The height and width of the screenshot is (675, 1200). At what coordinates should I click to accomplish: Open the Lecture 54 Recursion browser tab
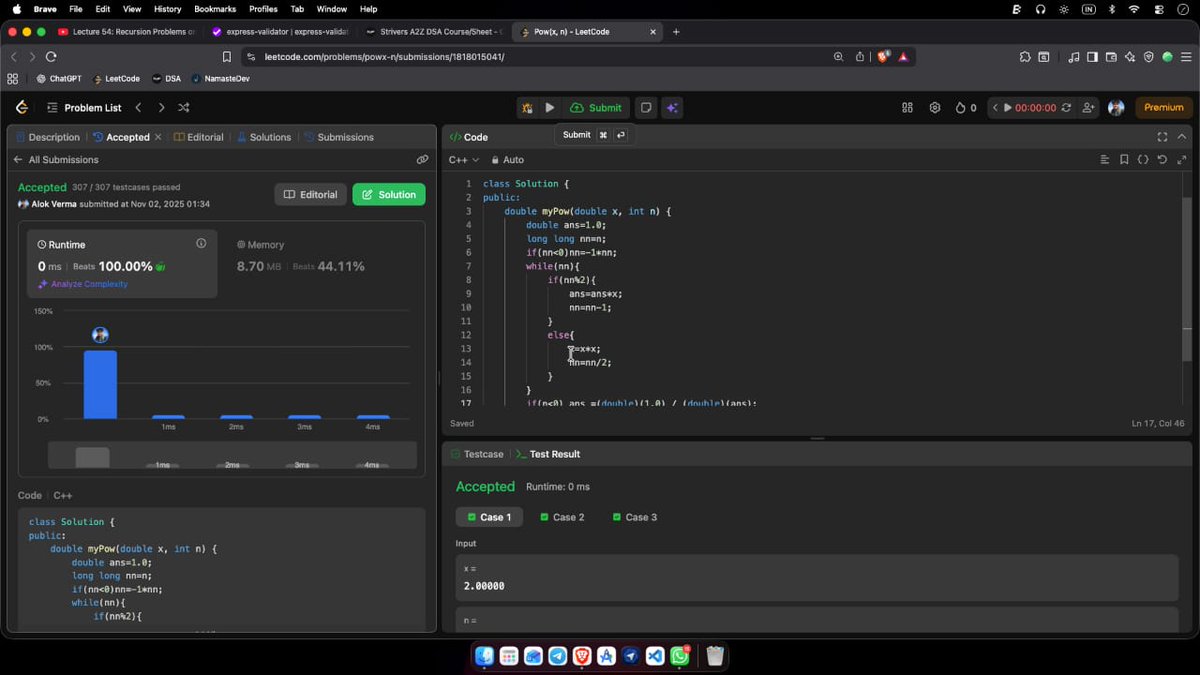point(127,33)
